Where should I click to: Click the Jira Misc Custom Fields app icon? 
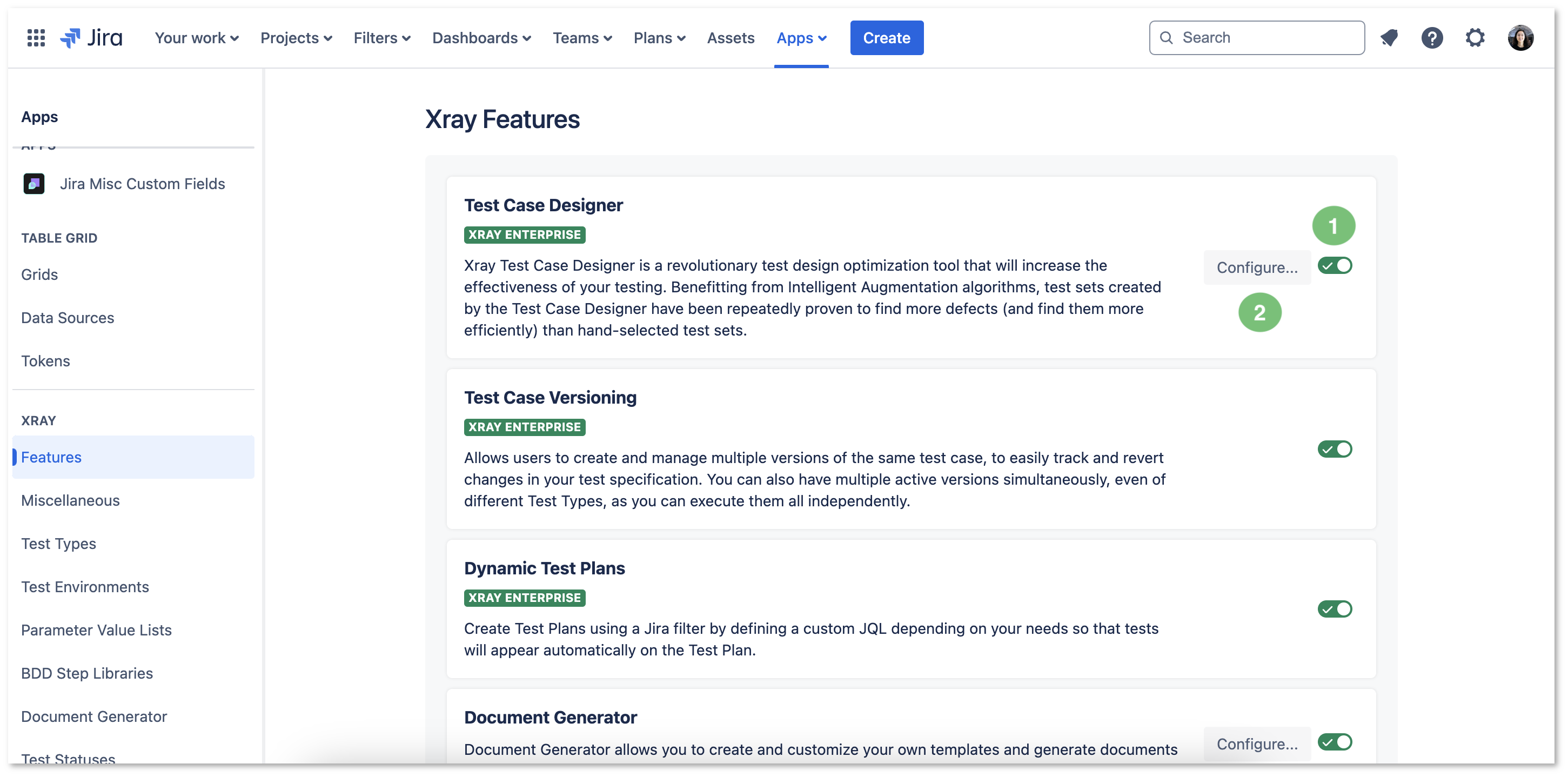[34, 183]
